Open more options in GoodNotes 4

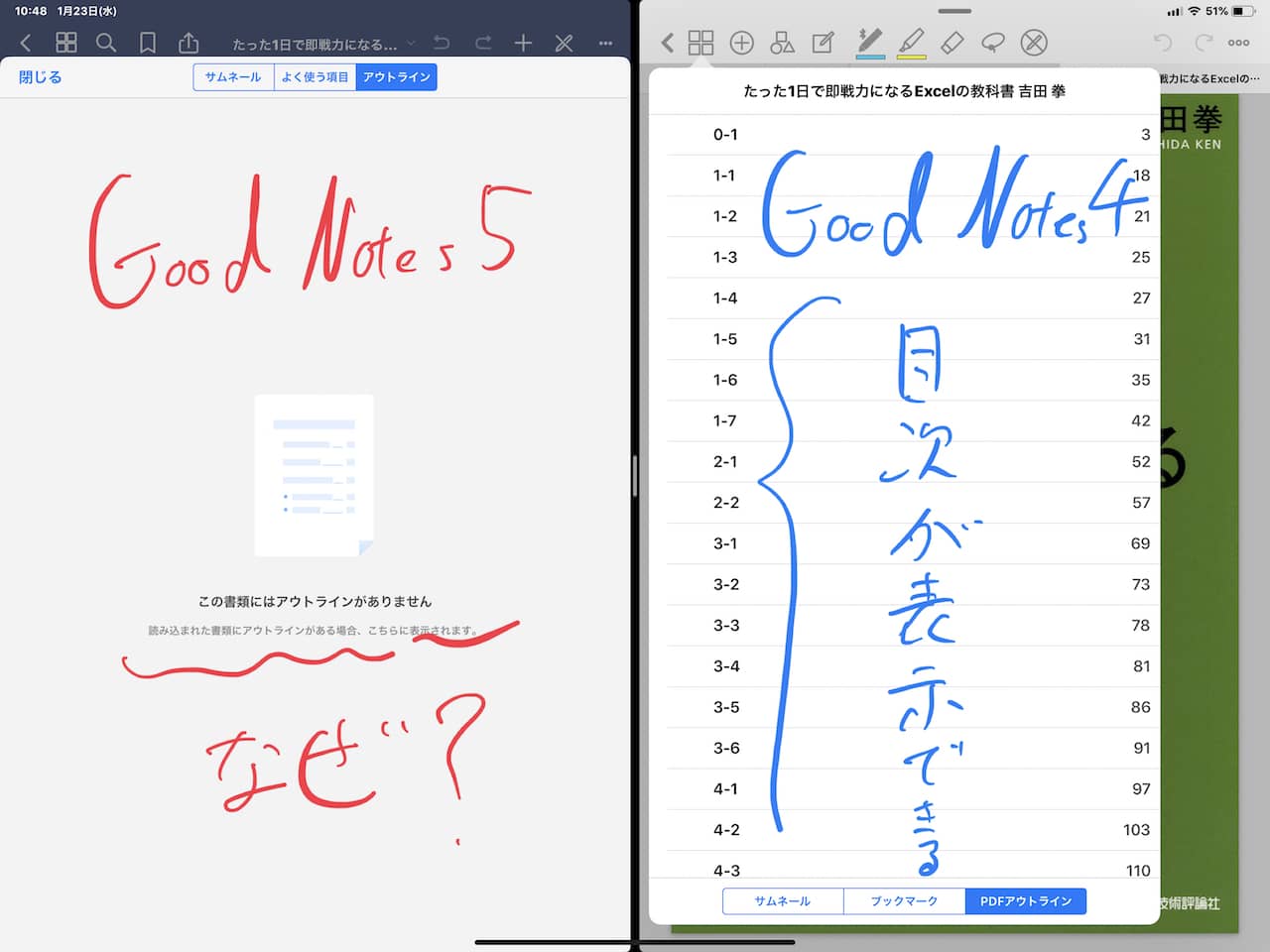tap(1238, 43)
